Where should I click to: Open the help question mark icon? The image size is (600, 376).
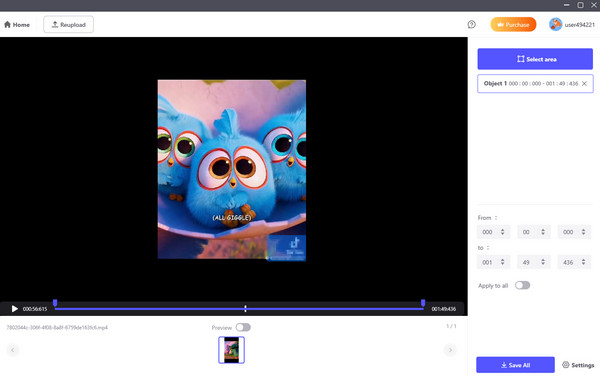[x=471, y=24]
